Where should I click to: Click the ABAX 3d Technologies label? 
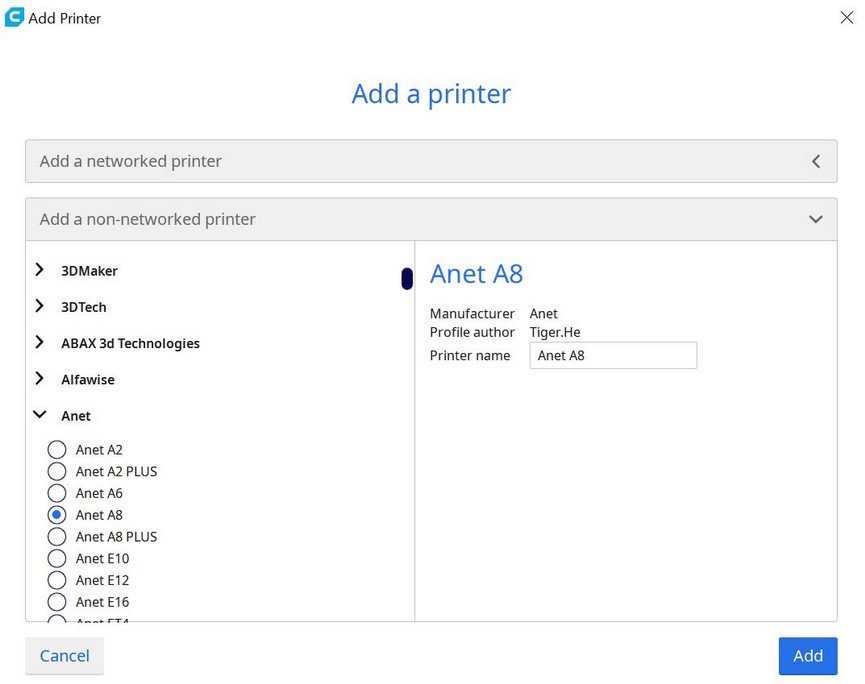coord(130,344)
